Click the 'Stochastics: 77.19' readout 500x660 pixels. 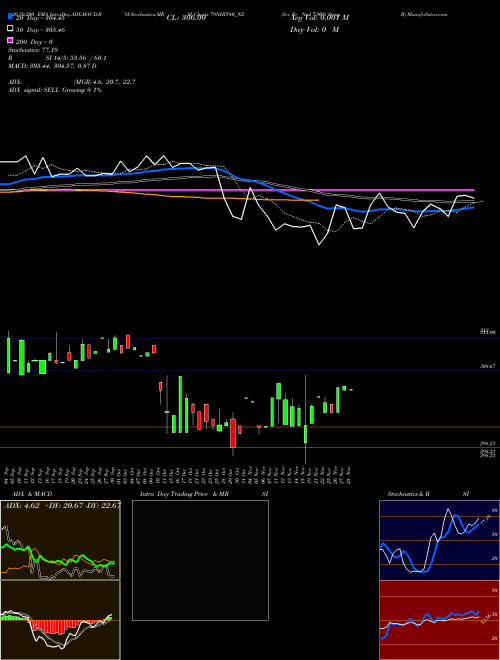[x=33, y=50]
